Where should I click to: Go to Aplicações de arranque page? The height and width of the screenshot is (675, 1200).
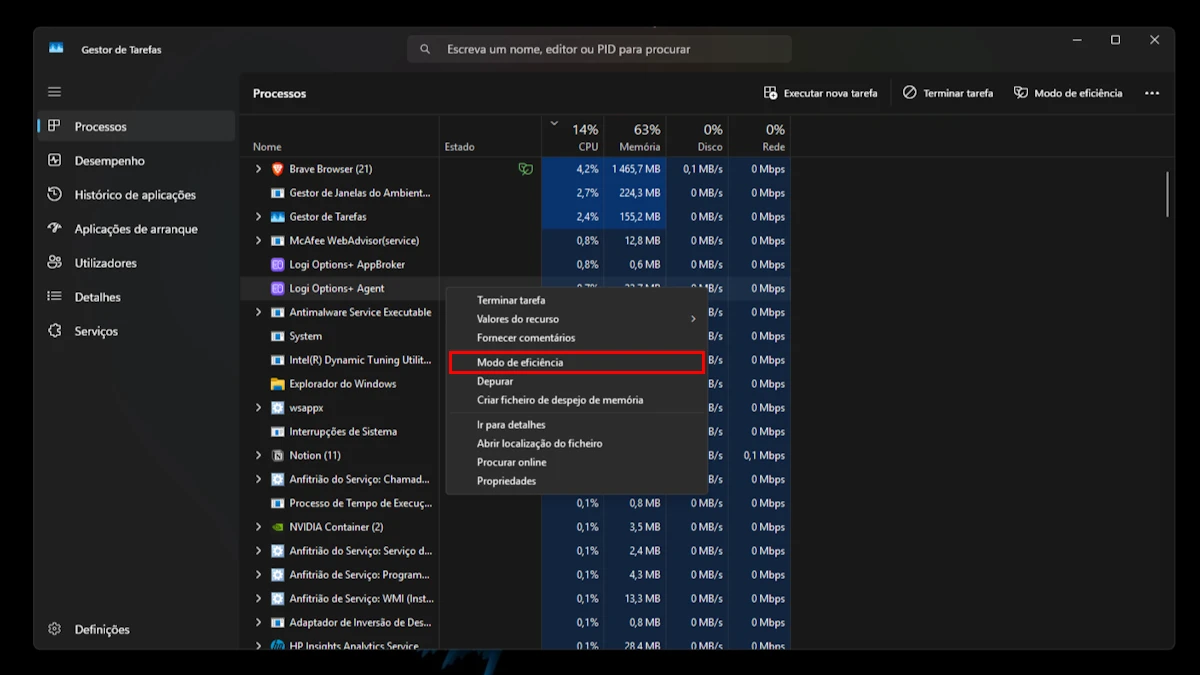coord(135,229)
